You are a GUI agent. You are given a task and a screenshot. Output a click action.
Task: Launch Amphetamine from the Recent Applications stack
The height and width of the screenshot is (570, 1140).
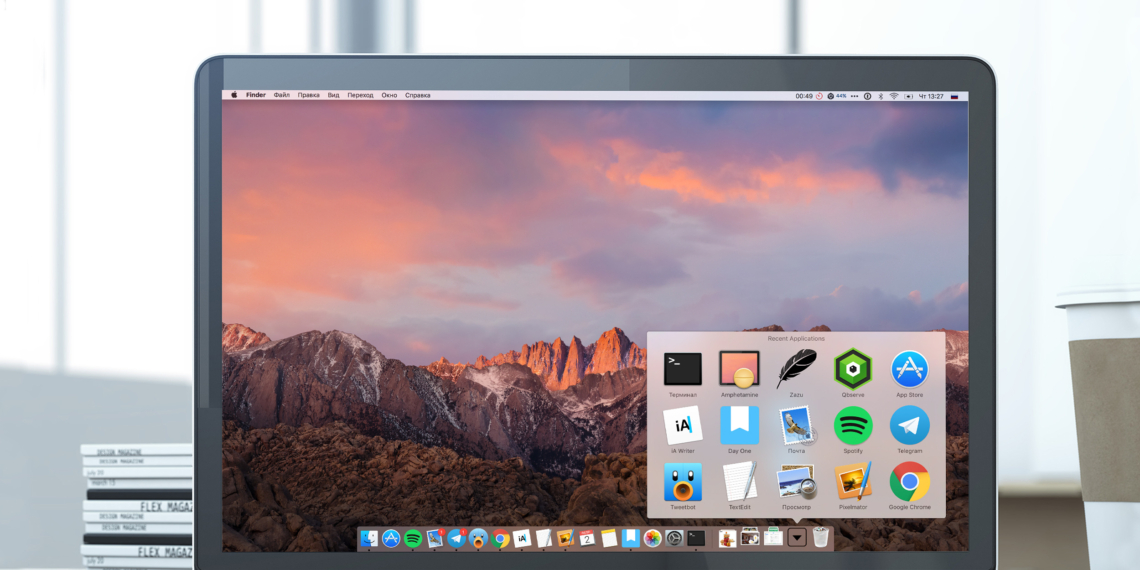(x=739, y=369)
